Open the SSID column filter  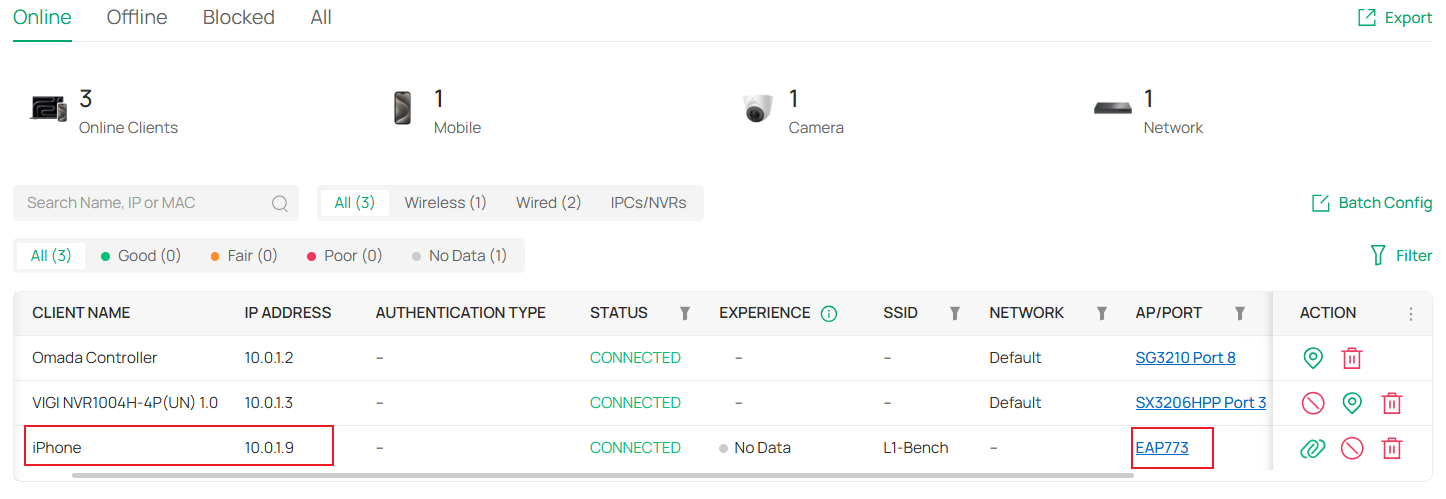(x=955, y=314)
